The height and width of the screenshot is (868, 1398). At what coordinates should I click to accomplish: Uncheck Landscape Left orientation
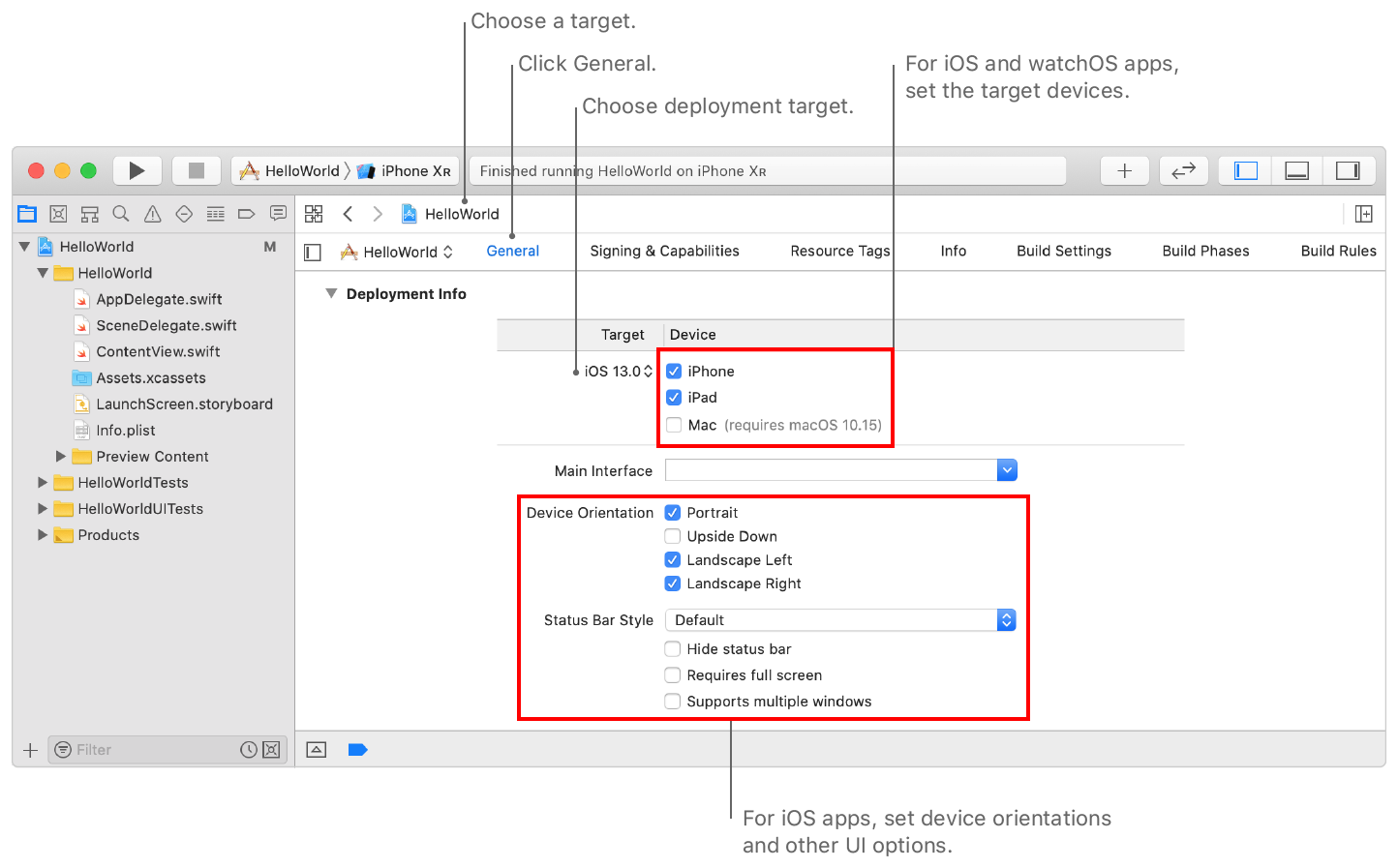point(673,559)
